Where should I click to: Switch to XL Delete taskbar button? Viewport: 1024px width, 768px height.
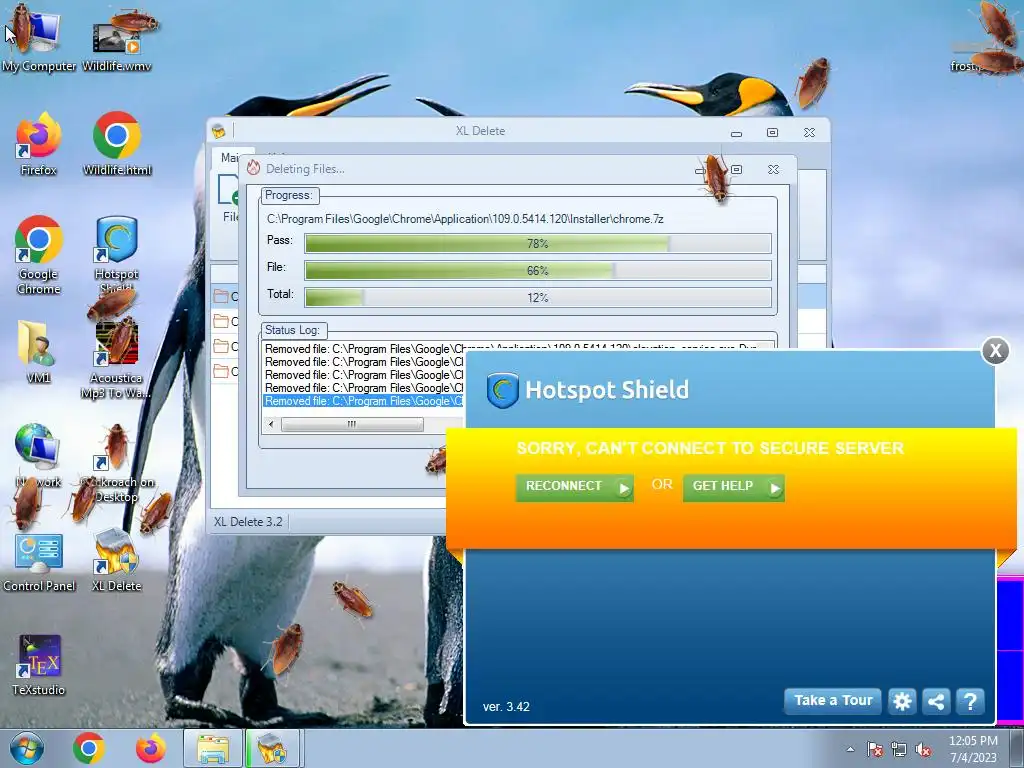coord(272,748)
